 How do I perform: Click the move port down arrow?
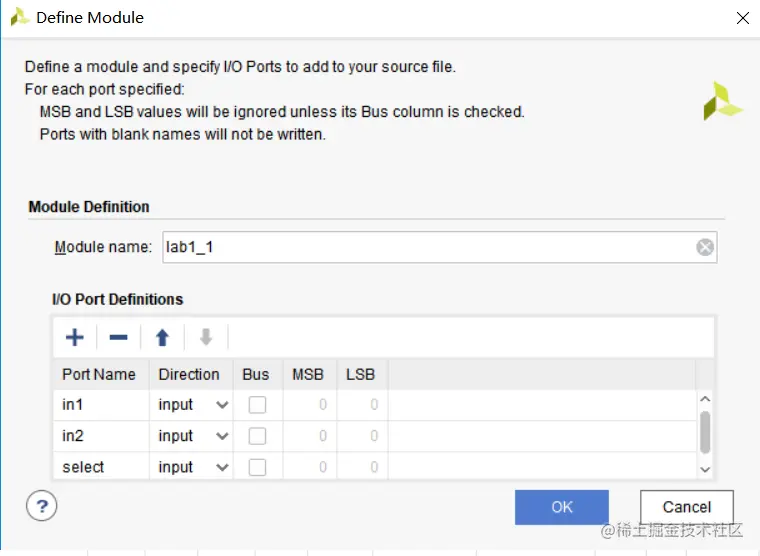click(x=206, y=337)
